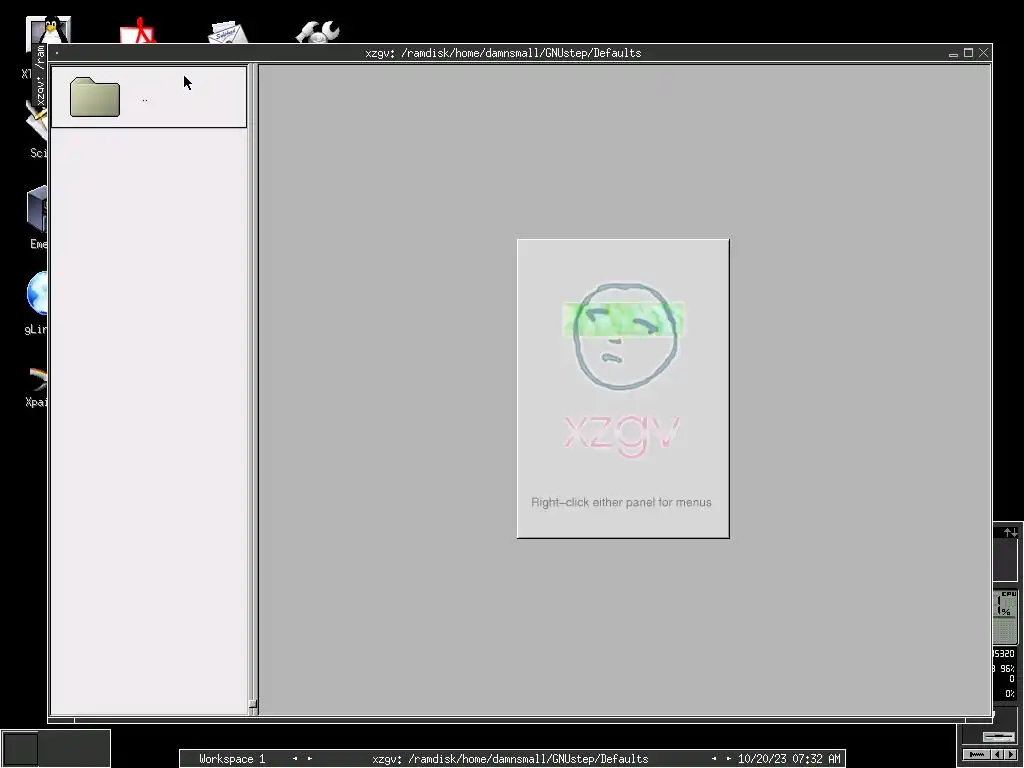Open the red figure desktop icon
The width and height of the screenshot is (1024, 768).
click(138, 31)
